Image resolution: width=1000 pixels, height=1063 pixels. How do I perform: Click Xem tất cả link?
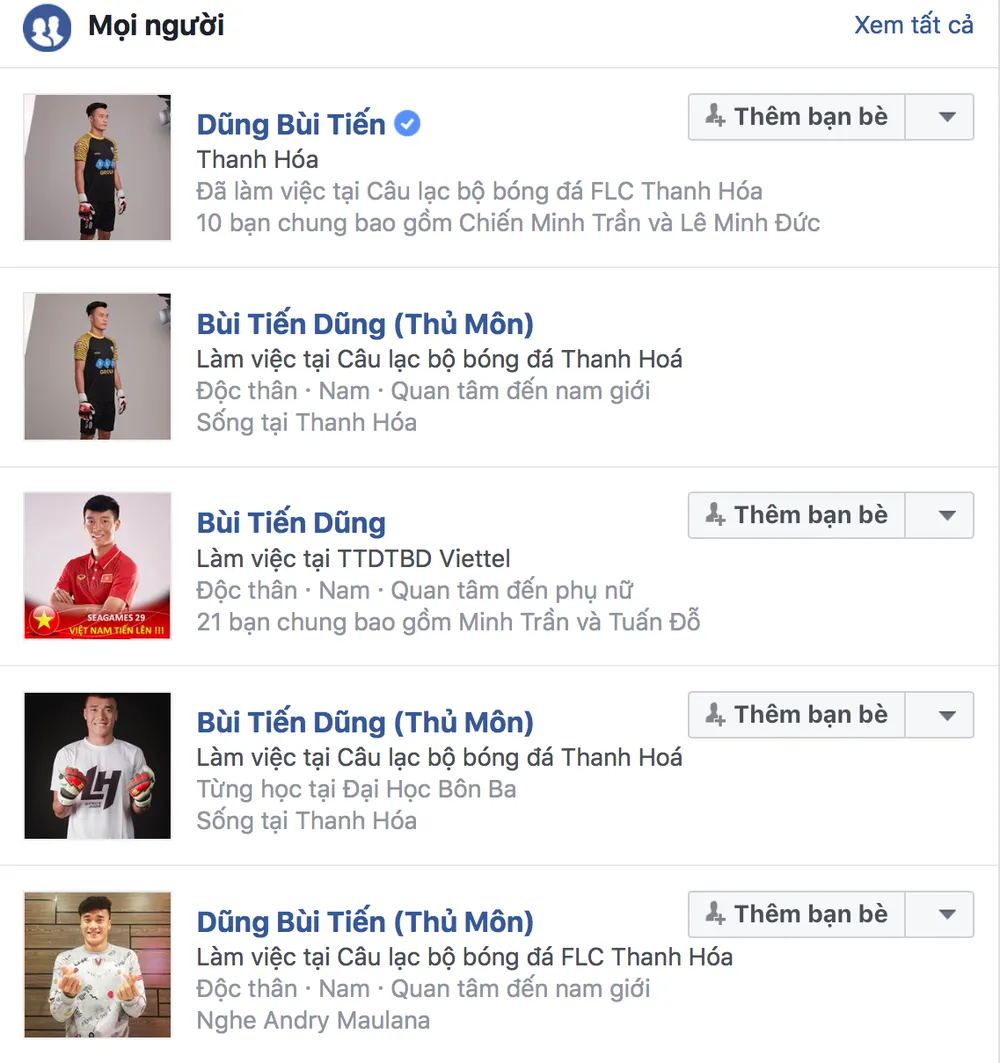pyautogui.click(x=913, y=25)
